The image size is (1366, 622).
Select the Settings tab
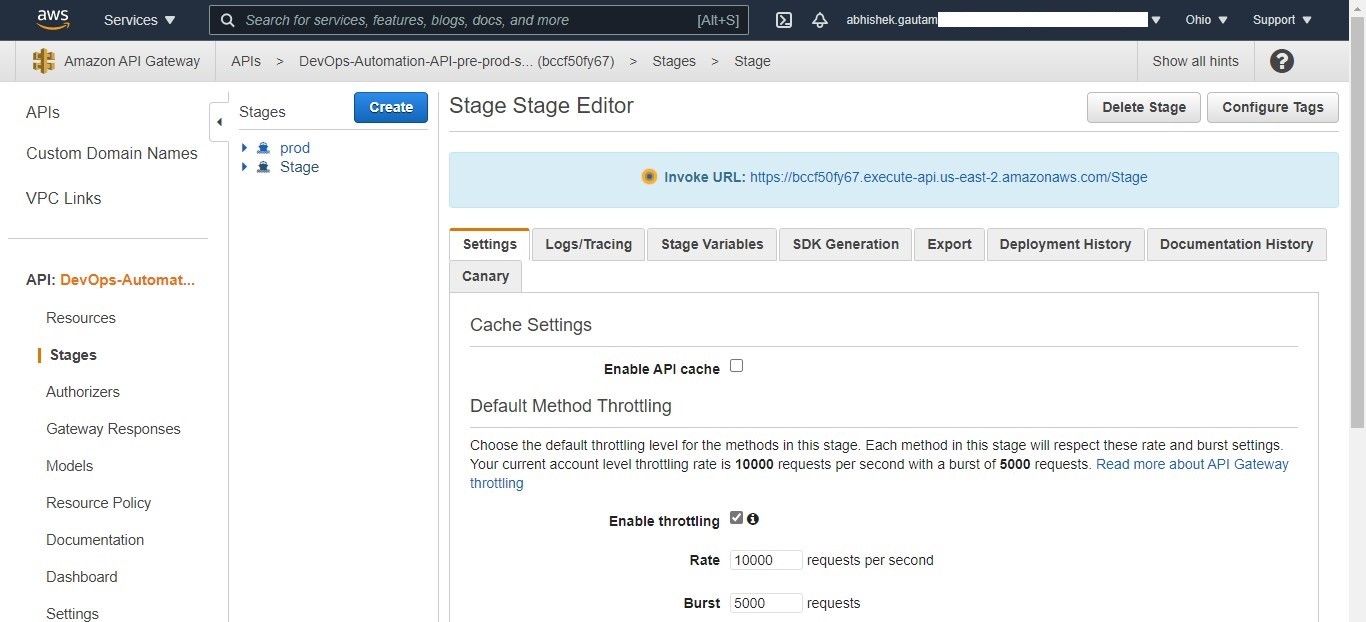[x=490, y=244]
